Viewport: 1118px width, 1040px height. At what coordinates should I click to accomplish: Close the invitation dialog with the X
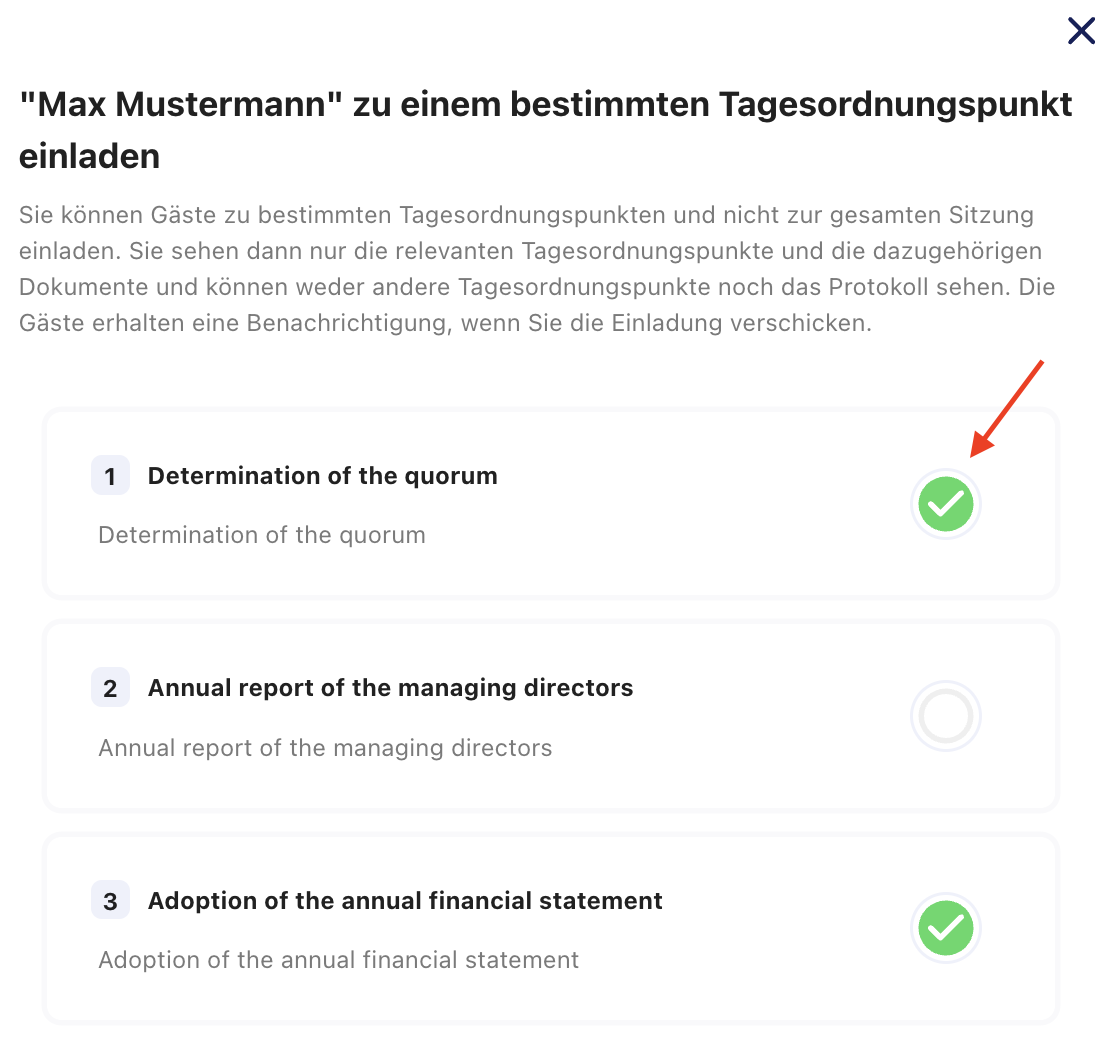click(1081, 31)
